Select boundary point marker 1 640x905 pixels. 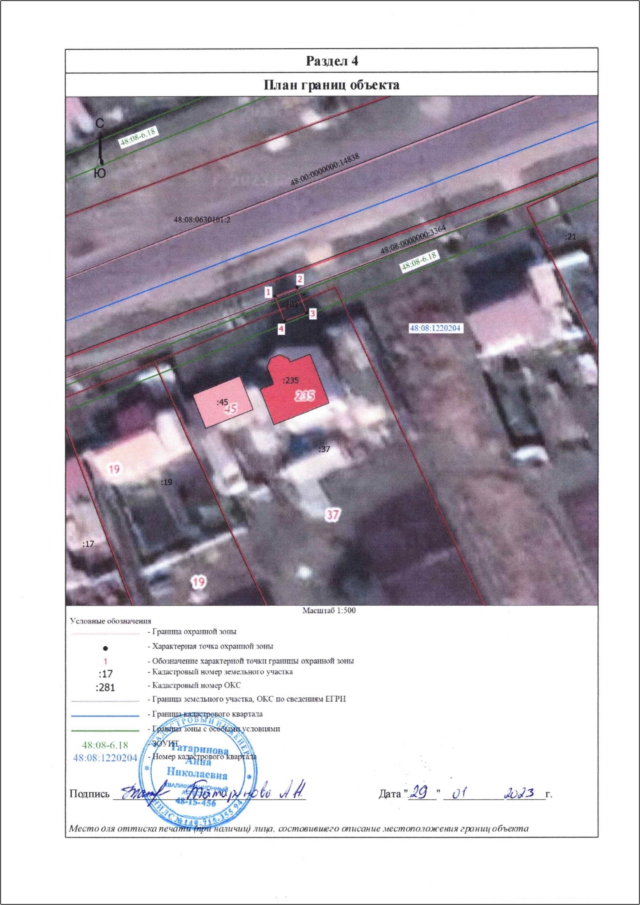click(x=268, y=292)
